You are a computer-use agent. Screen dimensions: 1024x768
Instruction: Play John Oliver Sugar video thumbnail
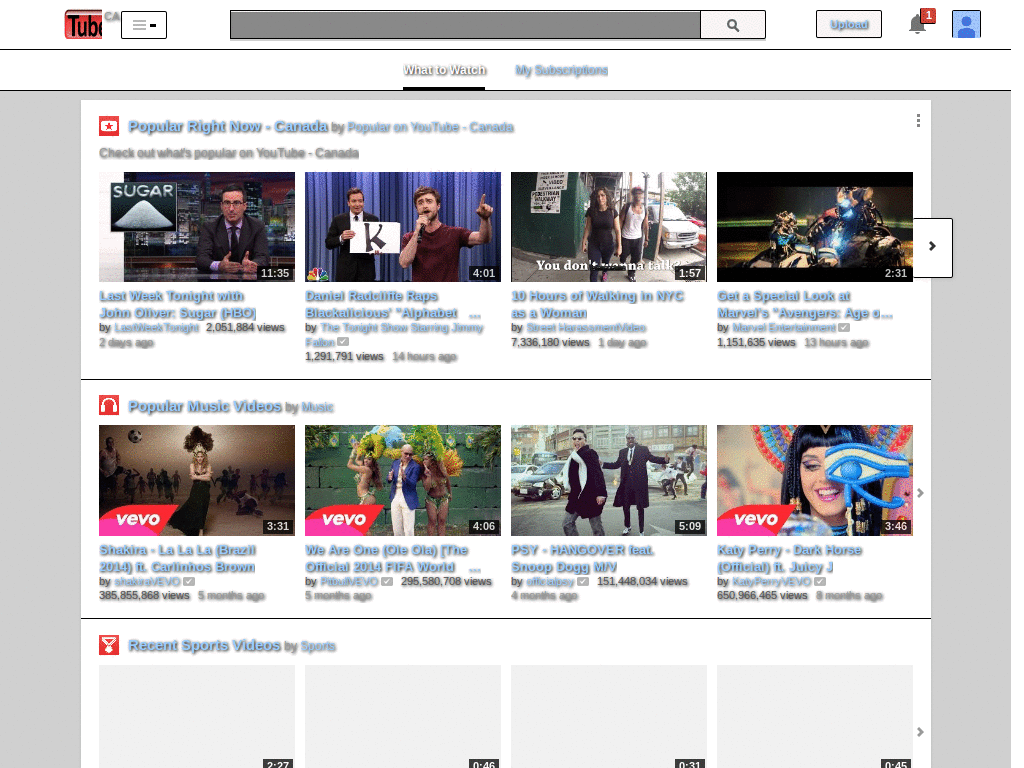(197, 227)
